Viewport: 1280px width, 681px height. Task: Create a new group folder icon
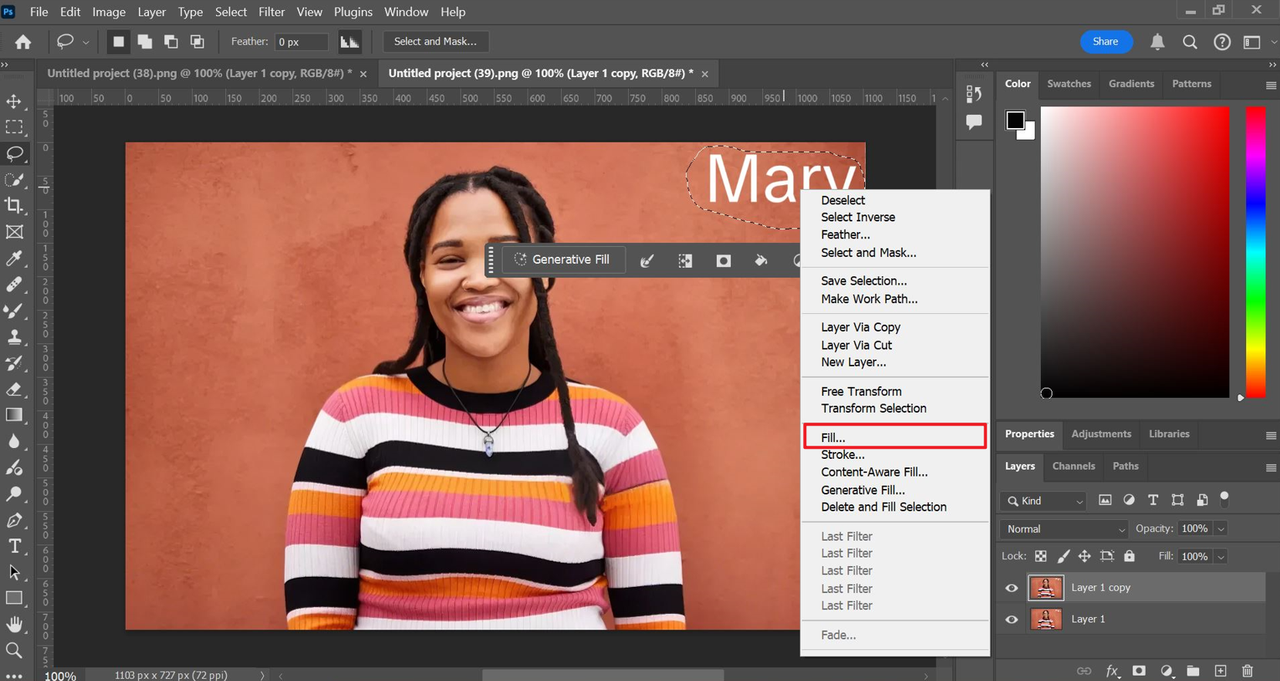point(1193,671)
